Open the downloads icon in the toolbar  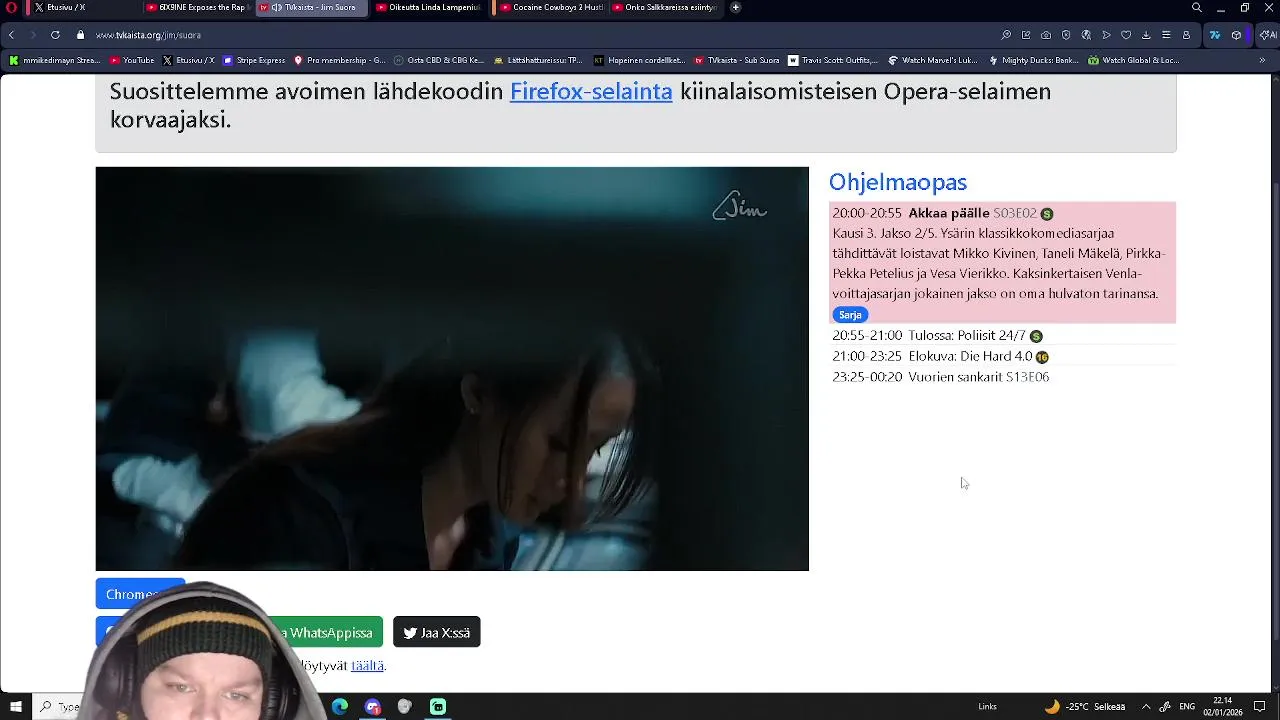click(1146, 35)
